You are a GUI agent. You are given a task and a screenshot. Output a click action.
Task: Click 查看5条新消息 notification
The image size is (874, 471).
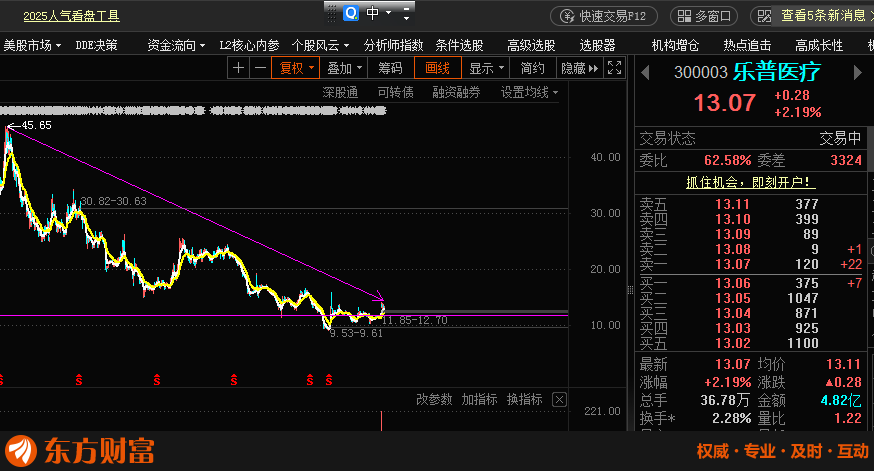click(x=822, y=16)
